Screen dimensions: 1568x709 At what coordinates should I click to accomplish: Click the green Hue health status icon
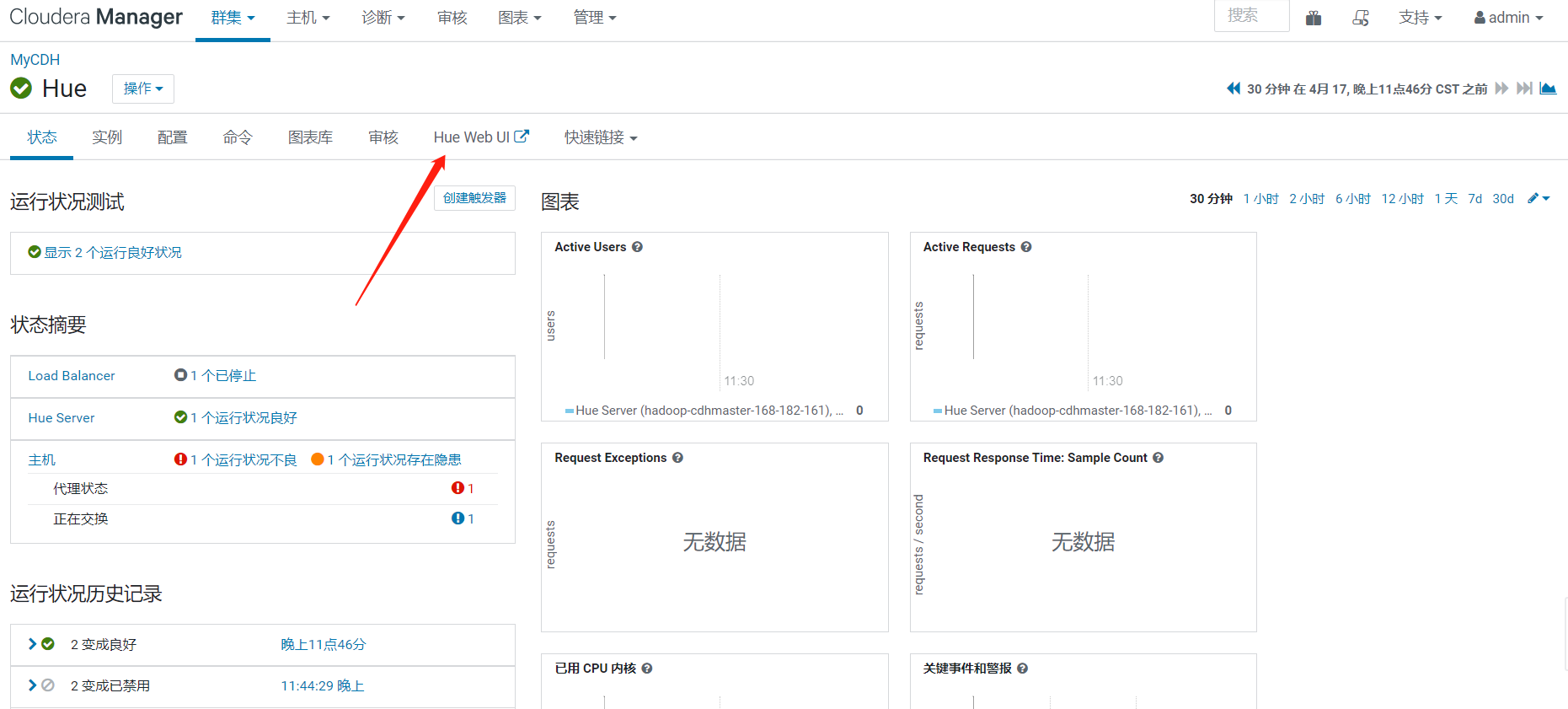tap(21, 88)
